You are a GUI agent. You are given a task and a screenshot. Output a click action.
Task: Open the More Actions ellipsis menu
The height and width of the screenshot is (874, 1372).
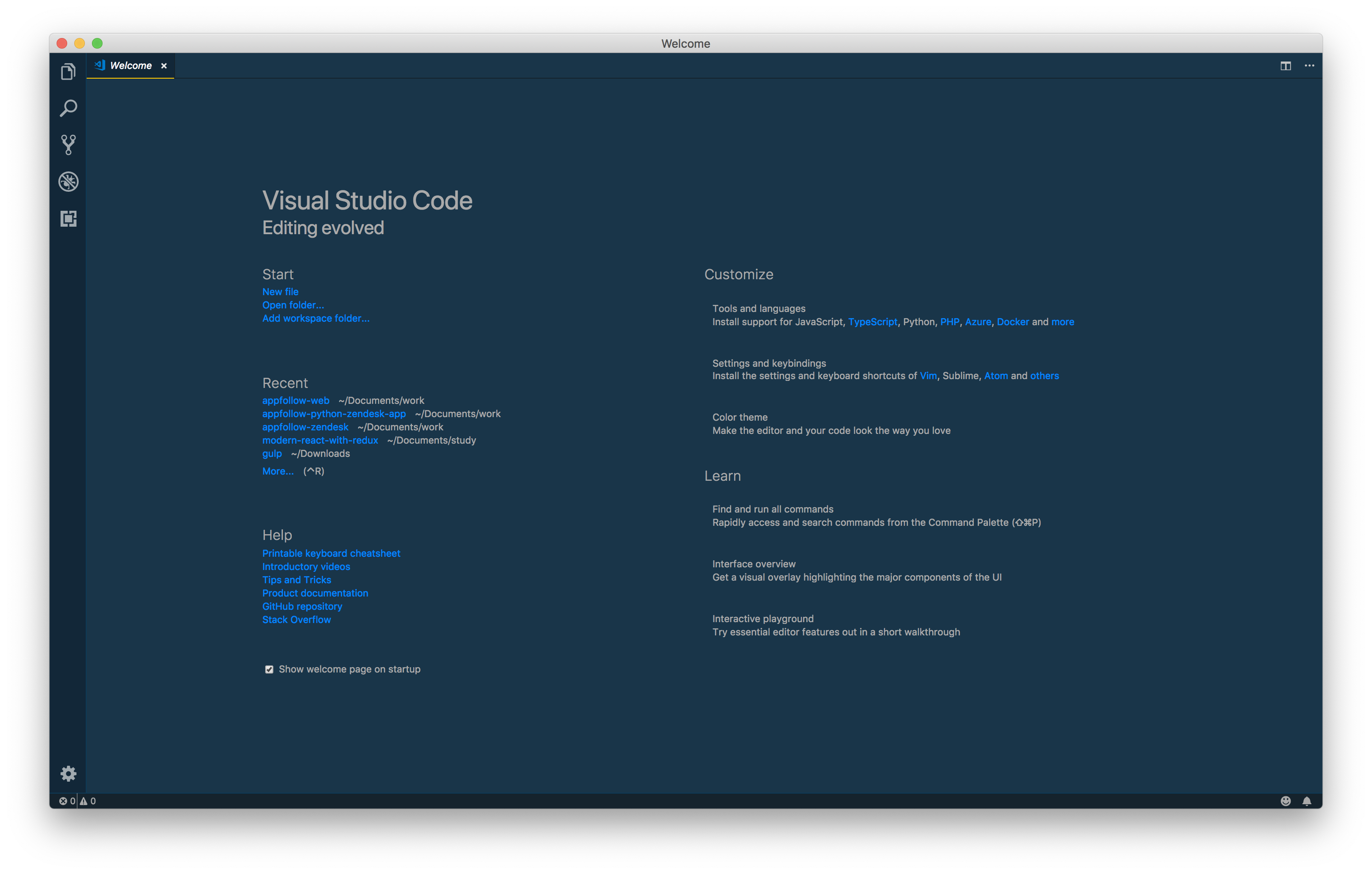(1309, 65)
